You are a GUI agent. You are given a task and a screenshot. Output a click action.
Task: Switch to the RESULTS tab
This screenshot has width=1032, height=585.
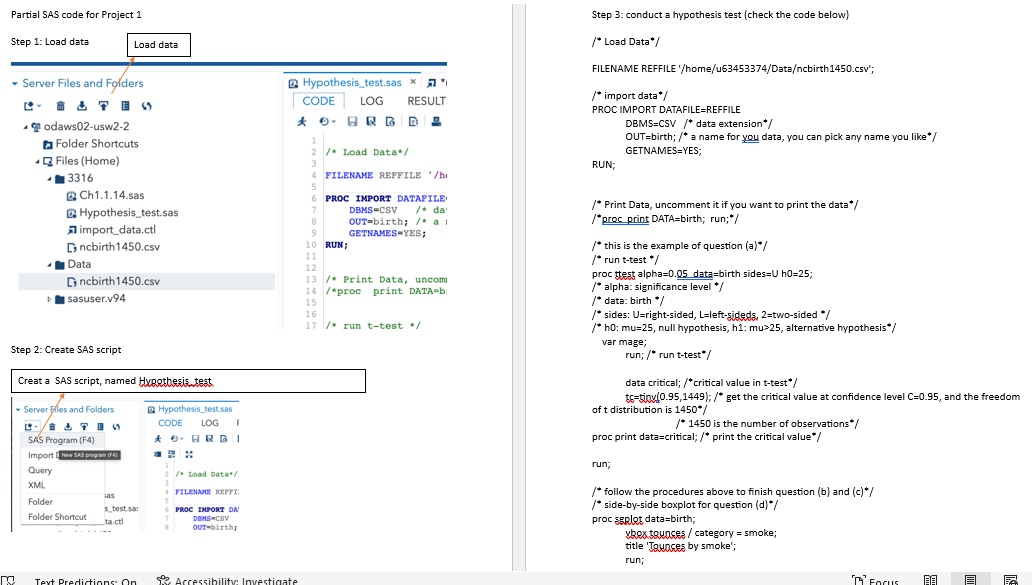click(426, 100)
